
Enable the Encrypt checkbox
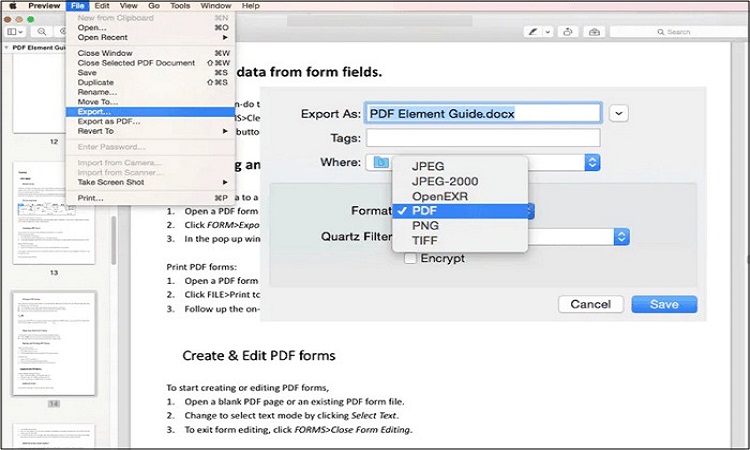coord(411,258)
